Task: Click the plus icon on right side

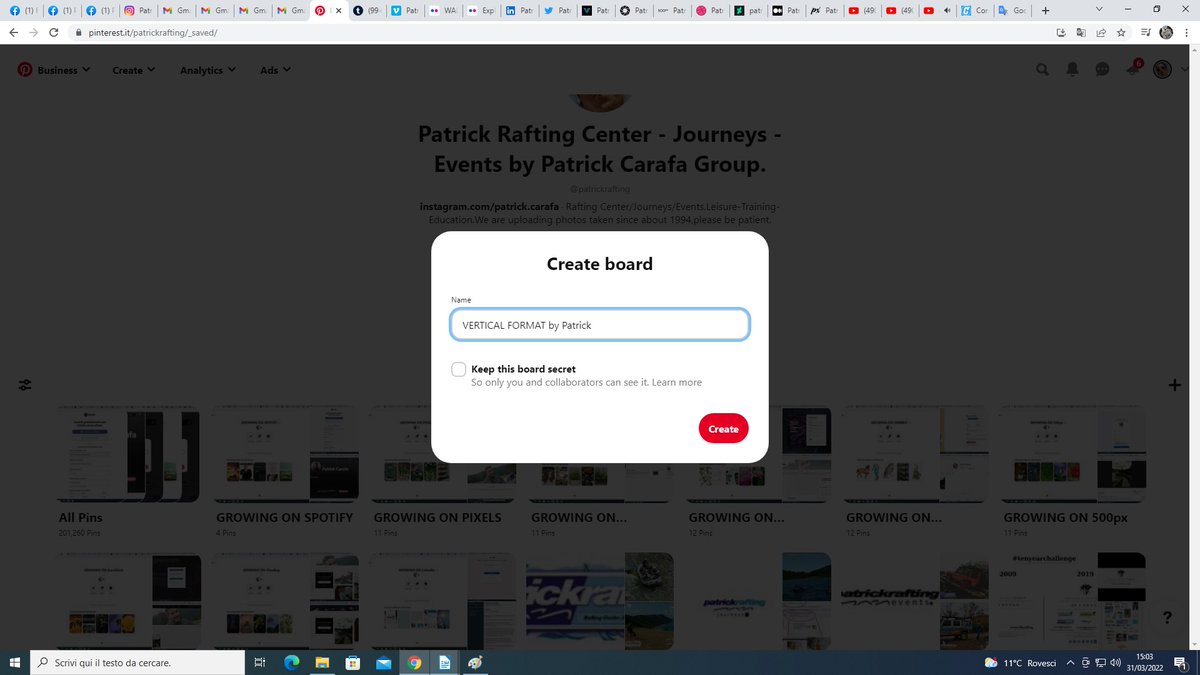Action: (1175, 386)
